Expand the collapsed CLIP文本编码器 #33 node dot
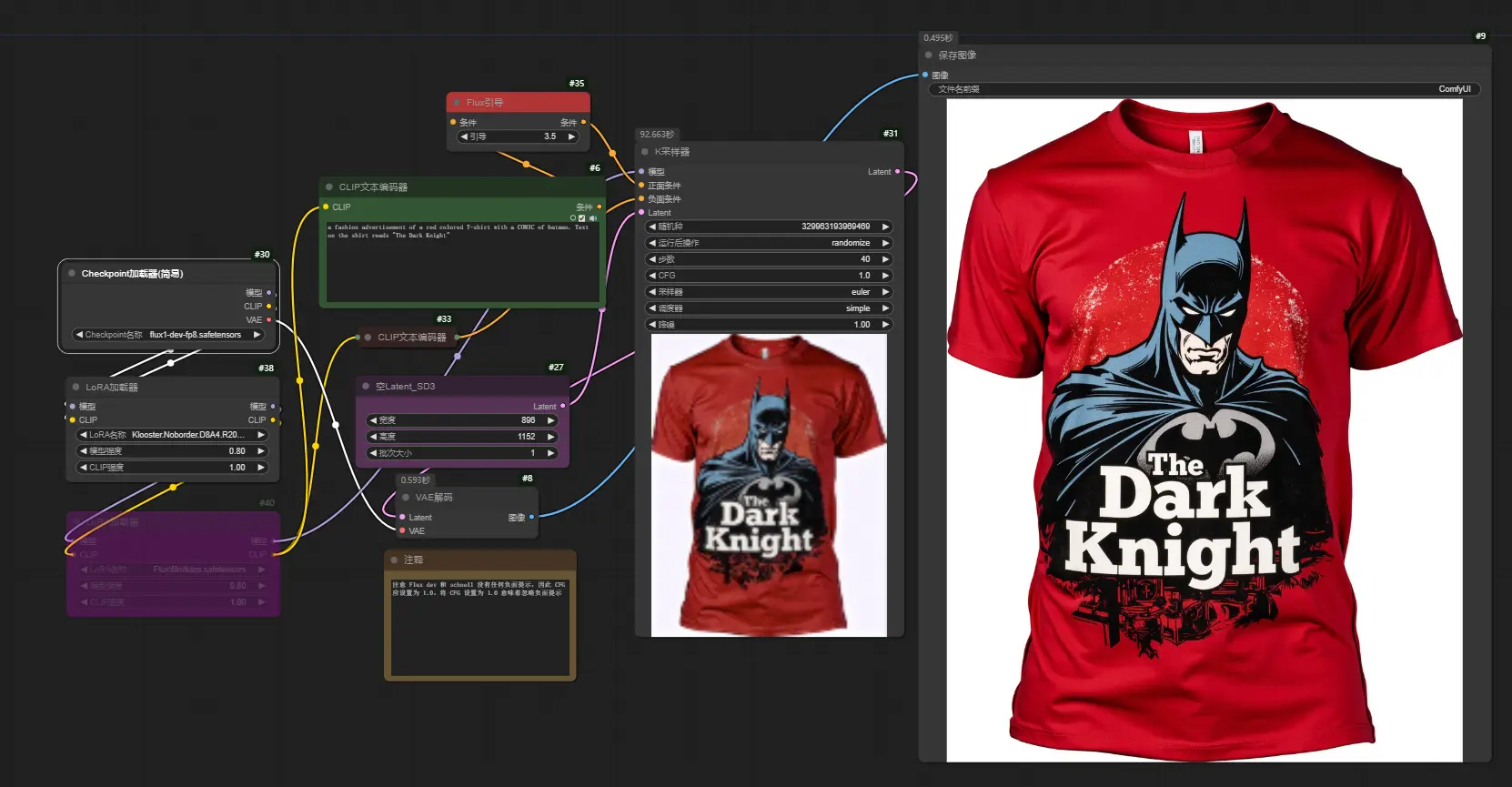This screenshot has width=1512, height=787. [368, 337]
